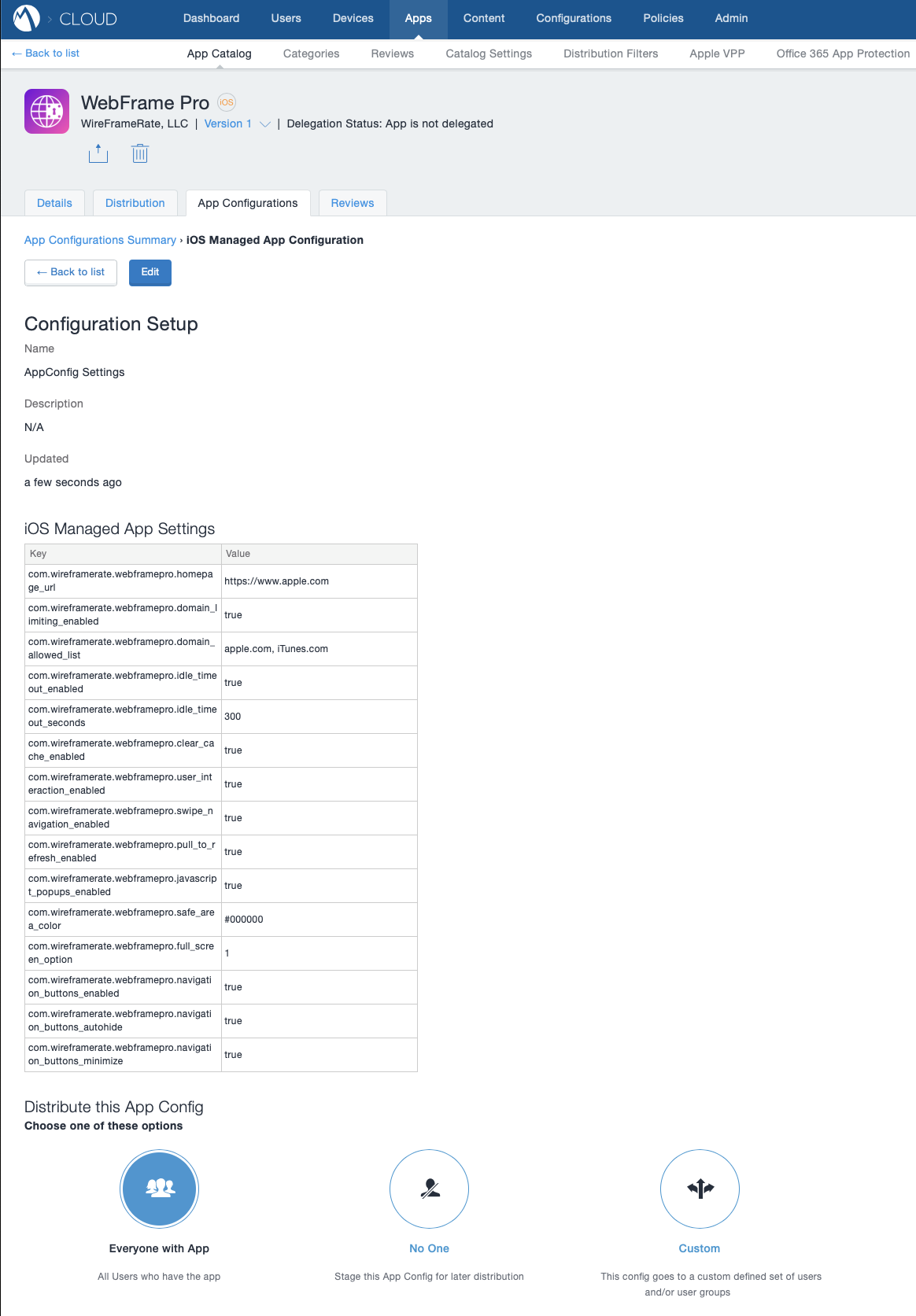This screenshot has height=1316, width=916.
Task: Select the No One distribution icon
Action: pyautogui.click(x=430, y=1189)
